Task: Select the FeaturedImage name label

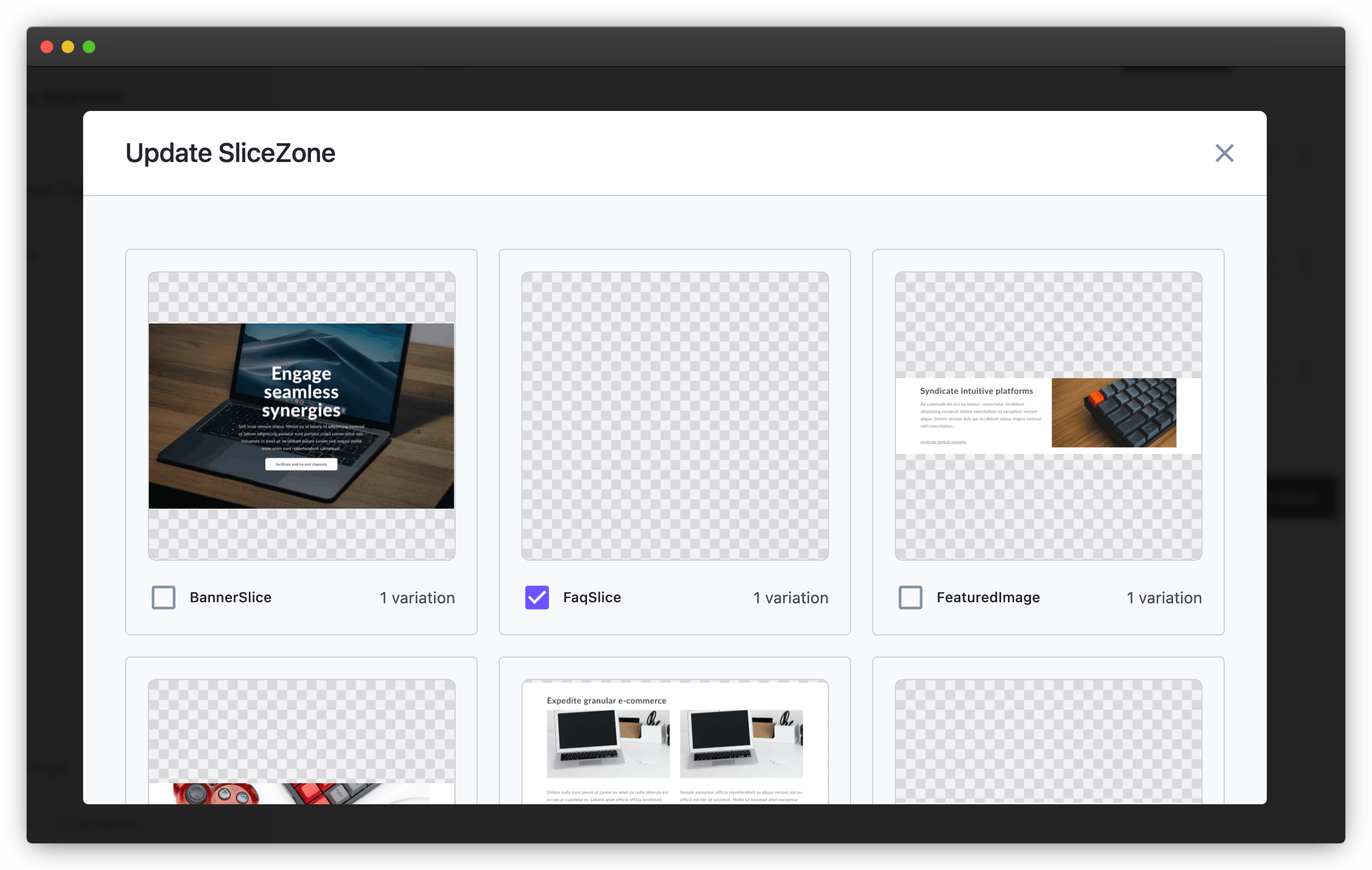Action: 988,597
